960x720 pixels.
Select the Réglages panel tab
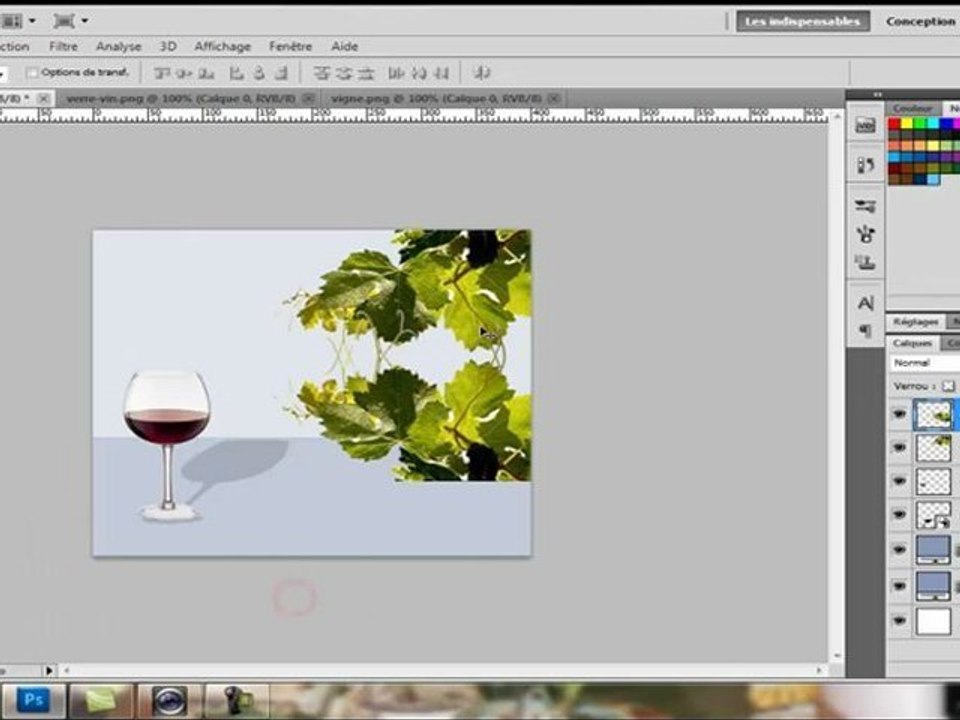coord(915,321)
